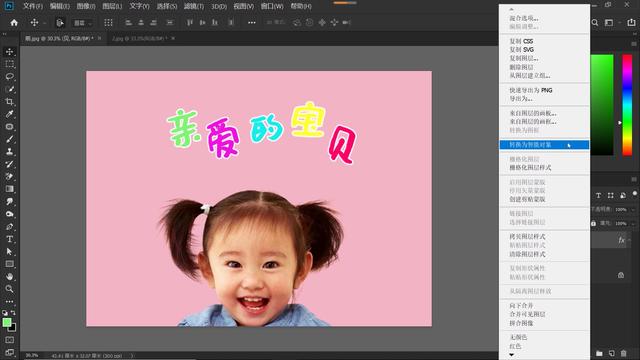
Task: Open the Search icon at top right
Action: click(x=595, y=22)
